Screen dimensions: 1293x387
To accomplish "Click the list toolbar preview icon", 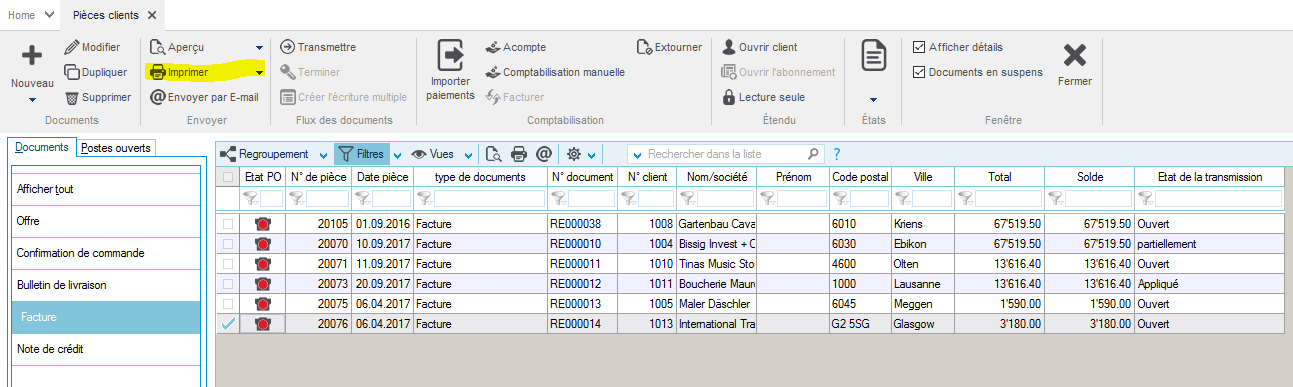I will pyautogui.click(x=493, y=154).
